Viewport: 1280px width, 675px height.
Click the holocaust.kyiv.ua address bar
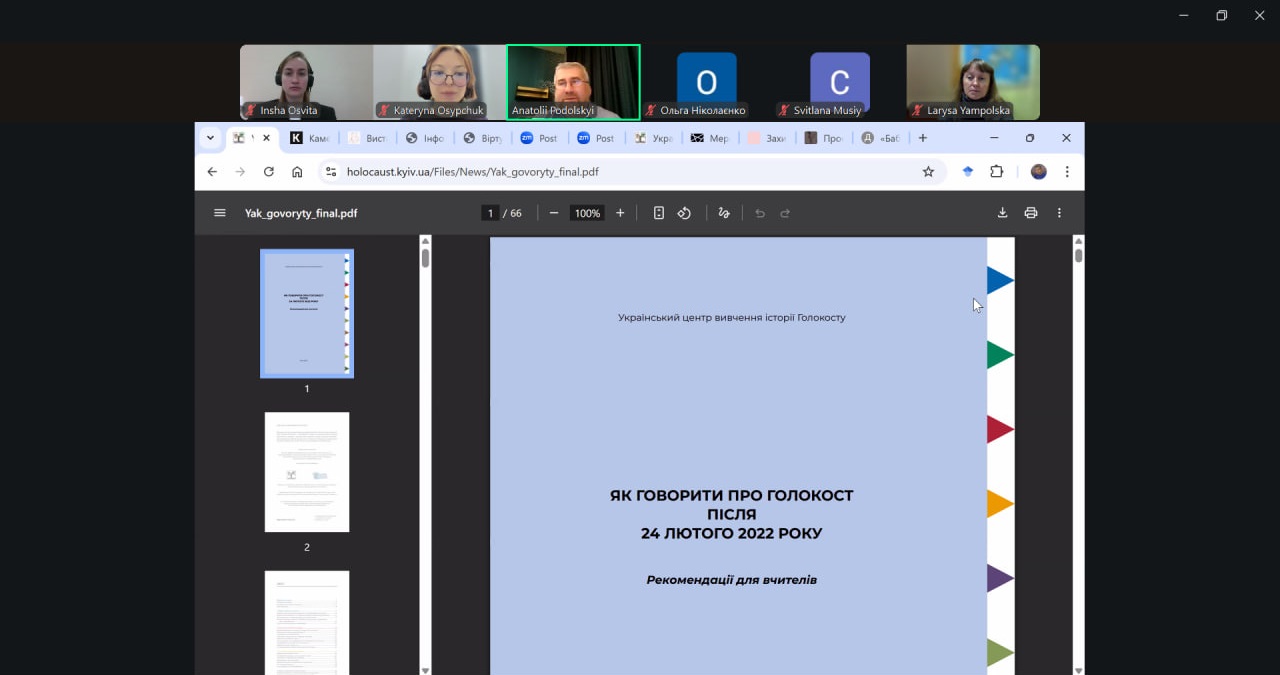tap(620, 172)
